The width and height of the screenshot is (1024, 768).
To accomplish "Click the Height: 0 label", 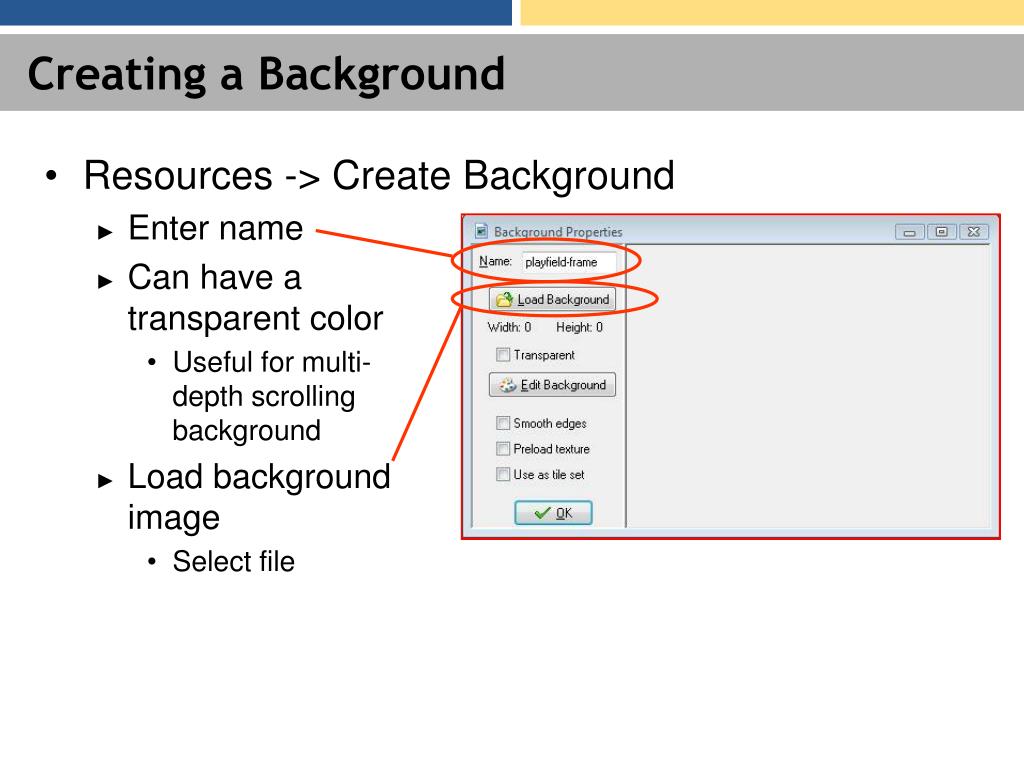I will pos(579,327).
